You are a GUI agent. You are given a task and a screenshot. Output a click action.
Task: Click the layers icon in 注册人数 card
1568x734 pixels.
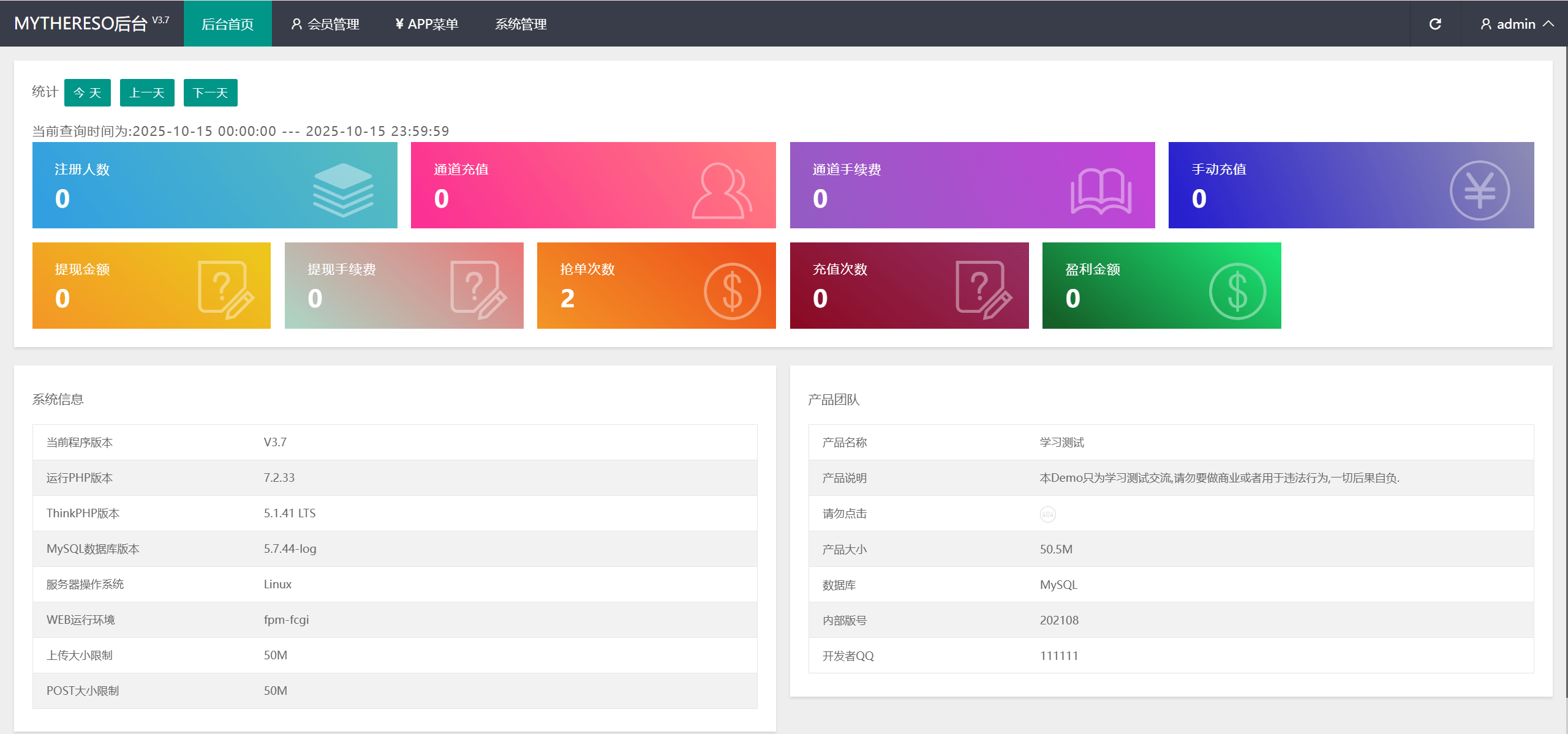(x=343, y=190)
